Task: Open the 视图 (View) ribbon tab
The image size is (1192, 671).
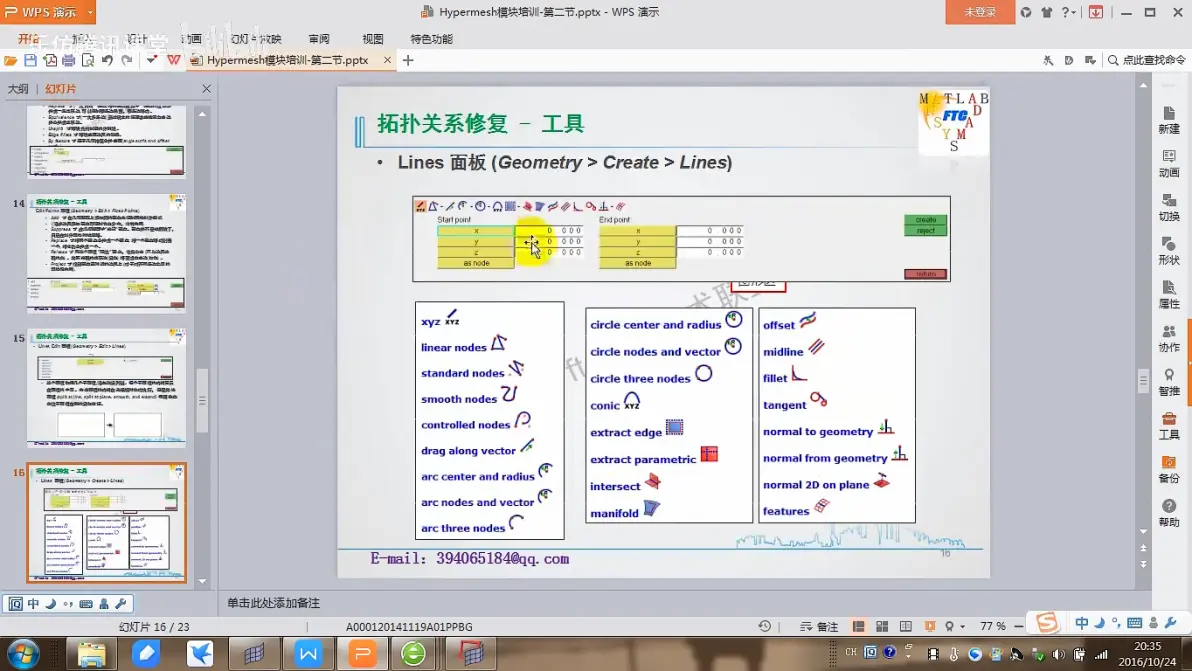Action: 372,39
